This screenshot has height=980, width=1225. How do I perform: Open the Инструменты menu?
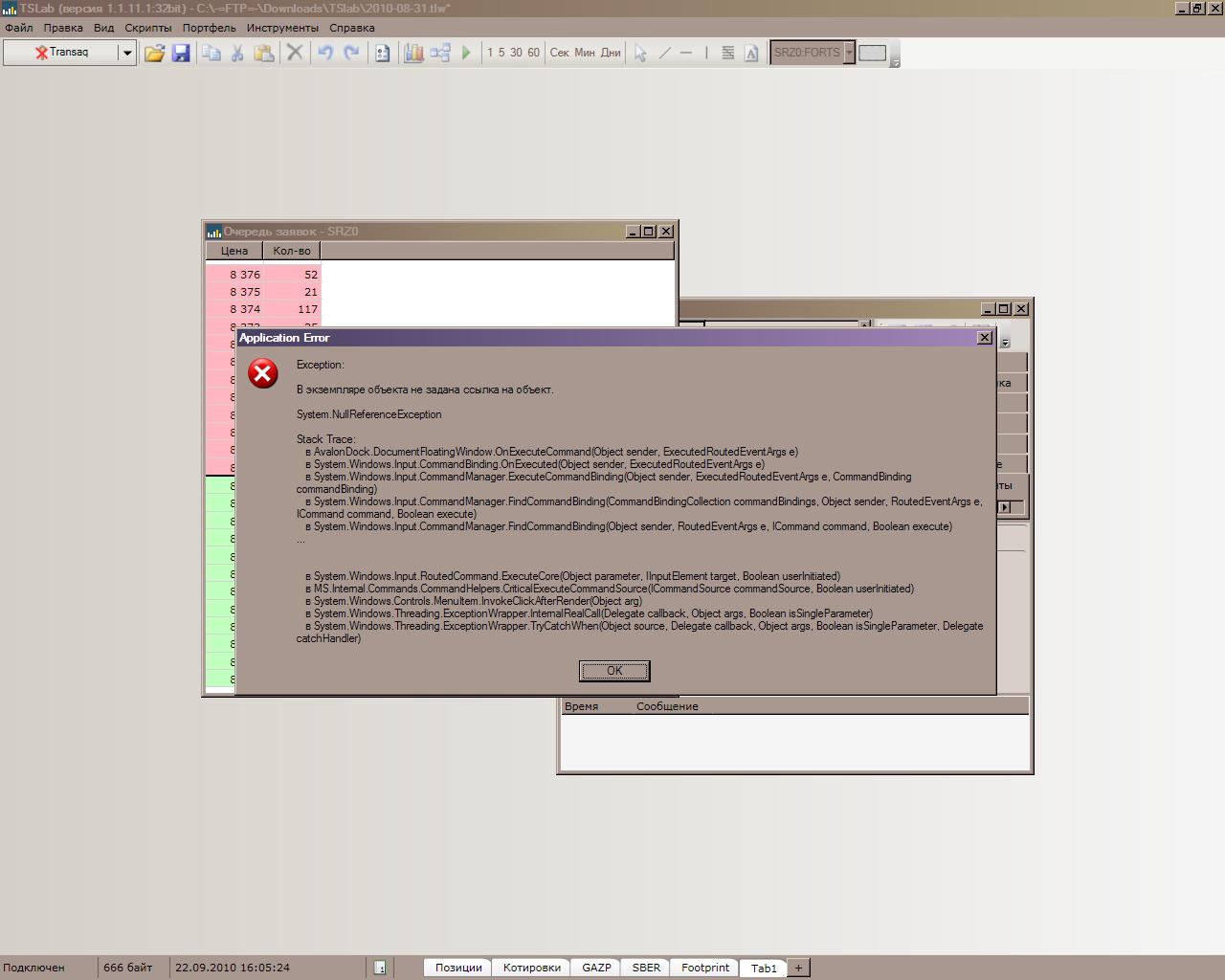click(282, 28)
